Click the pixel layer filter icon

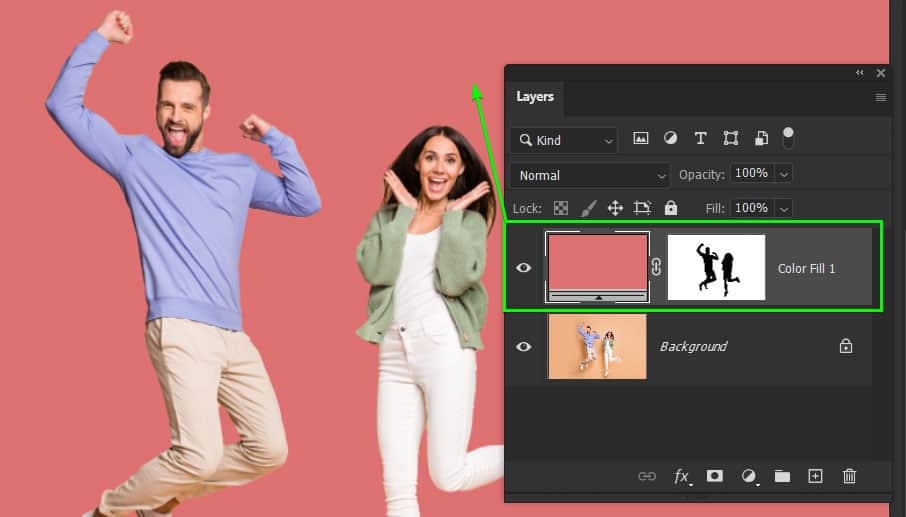coord(641,139)
